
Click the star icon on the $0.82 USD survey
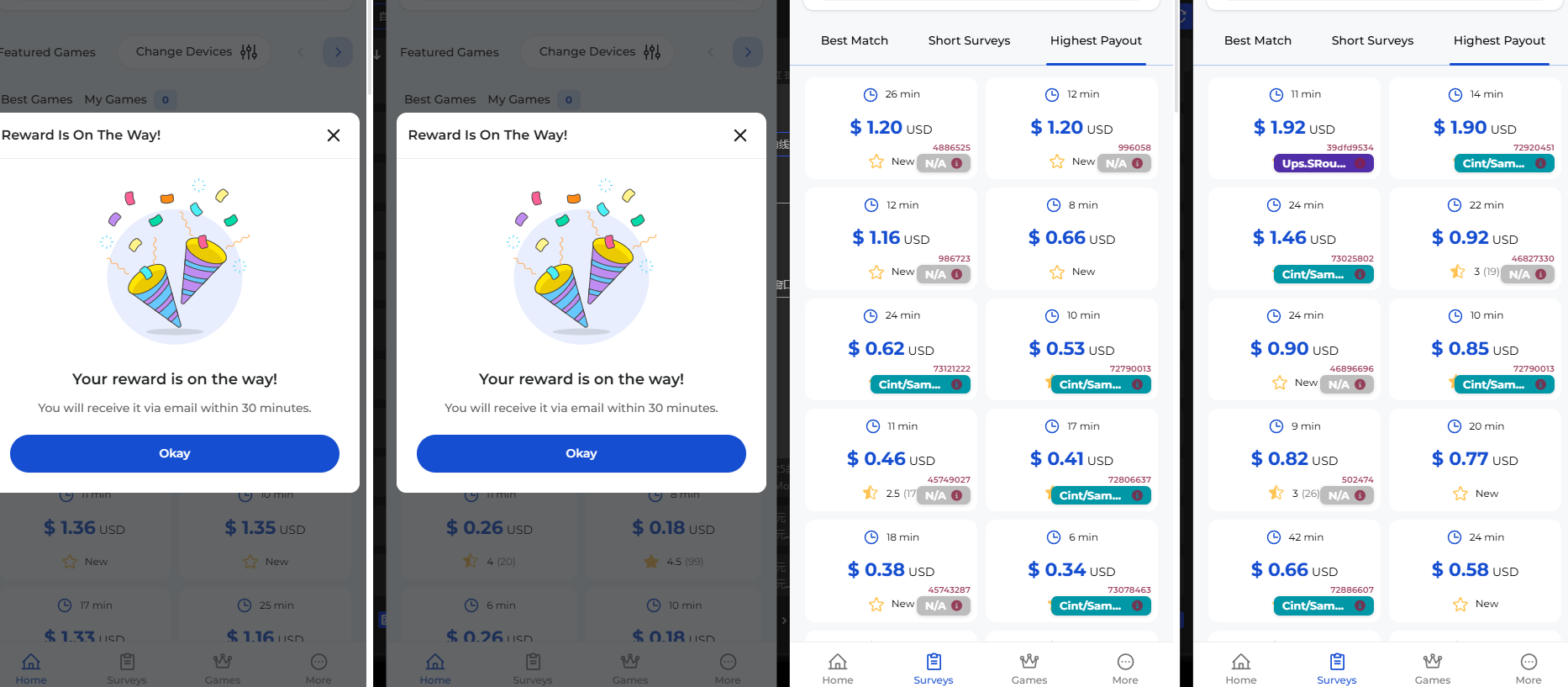(1276, 493)
